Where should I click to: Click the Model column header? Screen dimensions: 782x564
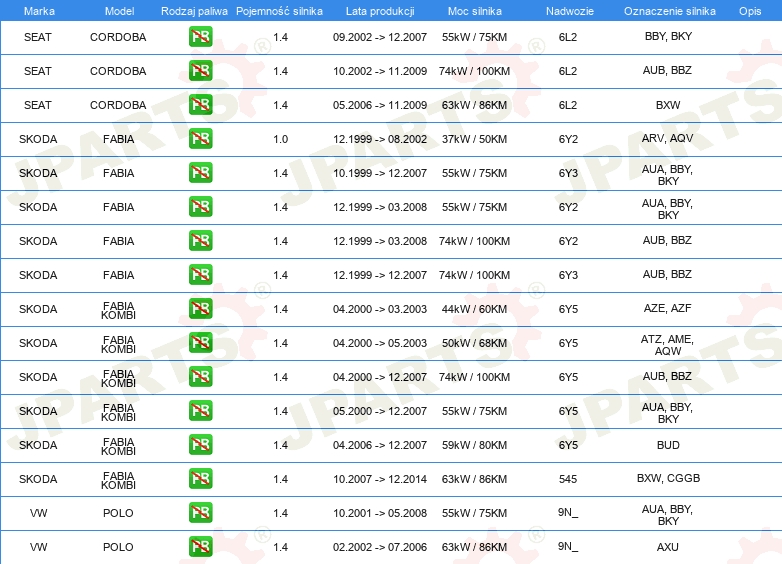click(119, 11)
